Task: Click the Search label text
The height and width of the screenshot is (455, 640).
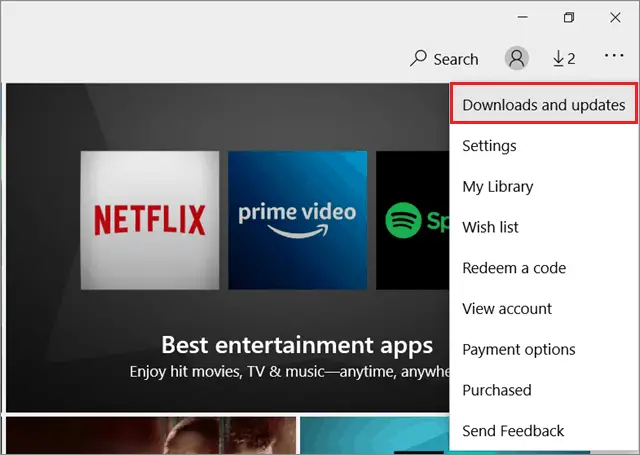Action: click(456, 60)
